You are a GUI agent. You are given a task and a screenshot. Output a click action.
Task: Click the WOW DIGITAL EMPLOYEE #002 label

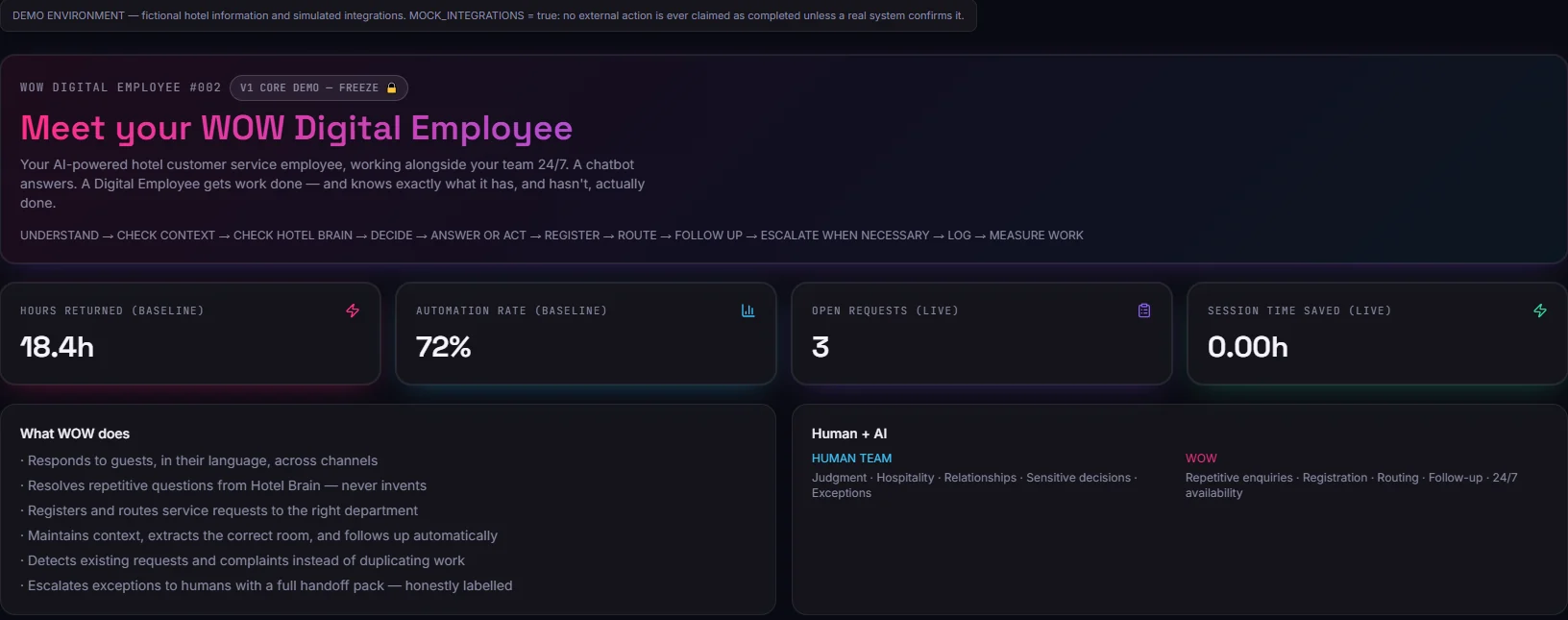[x=120, y=87]
